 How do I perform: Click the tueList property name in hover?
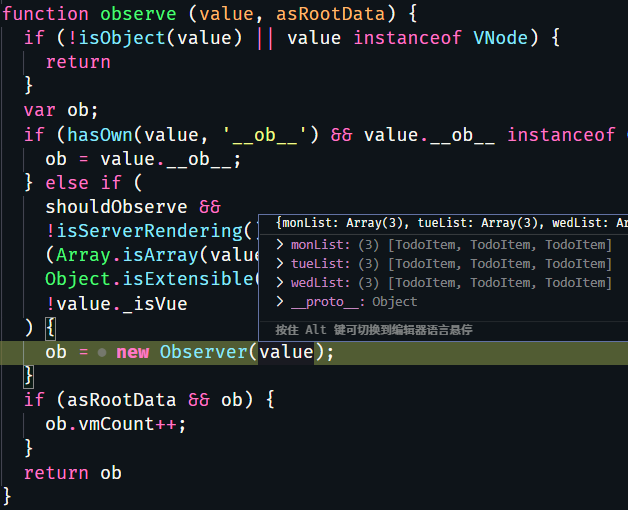(x=320, y=264)
